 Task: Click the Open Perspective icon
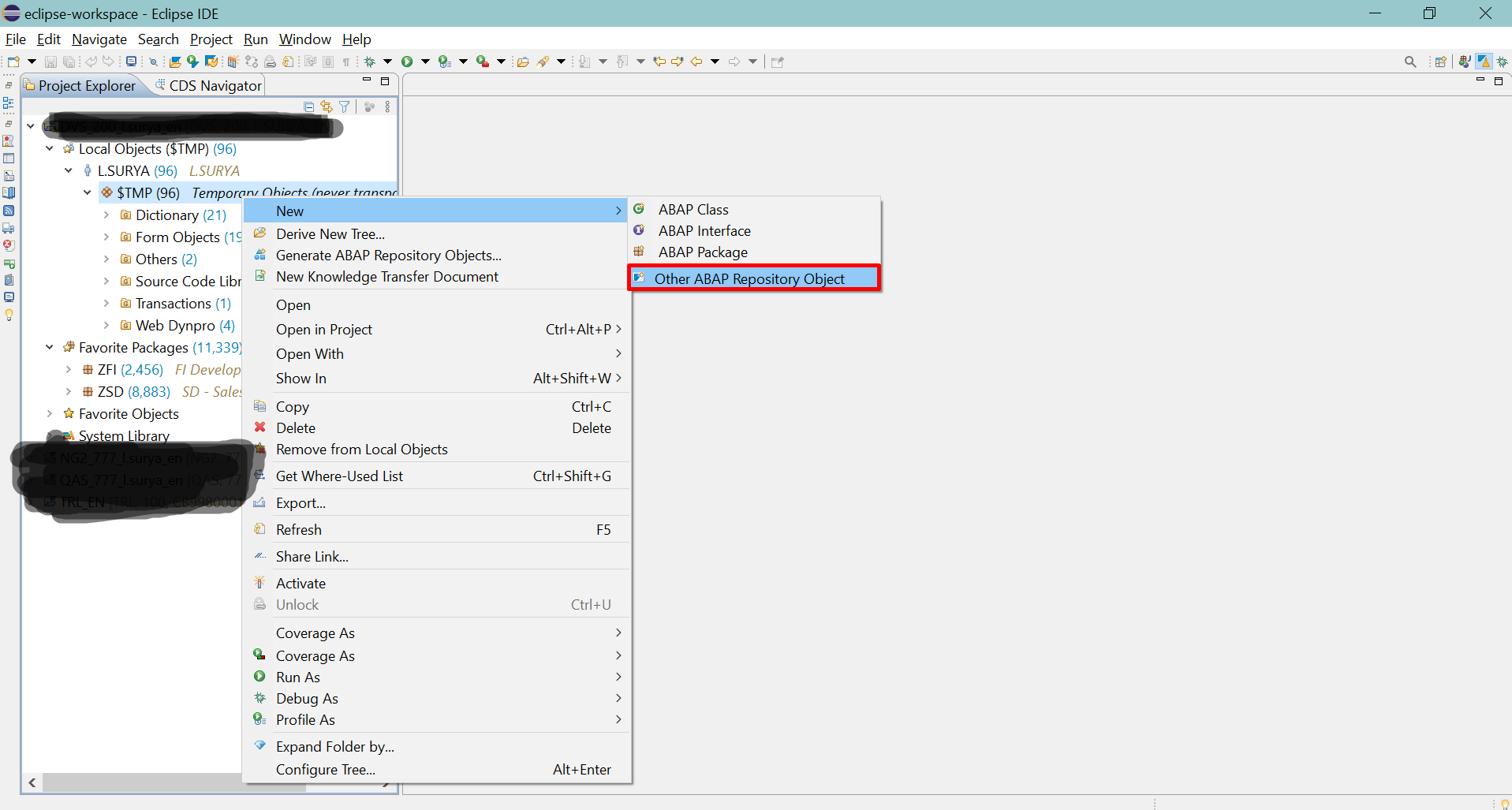tap(1440, 62)
